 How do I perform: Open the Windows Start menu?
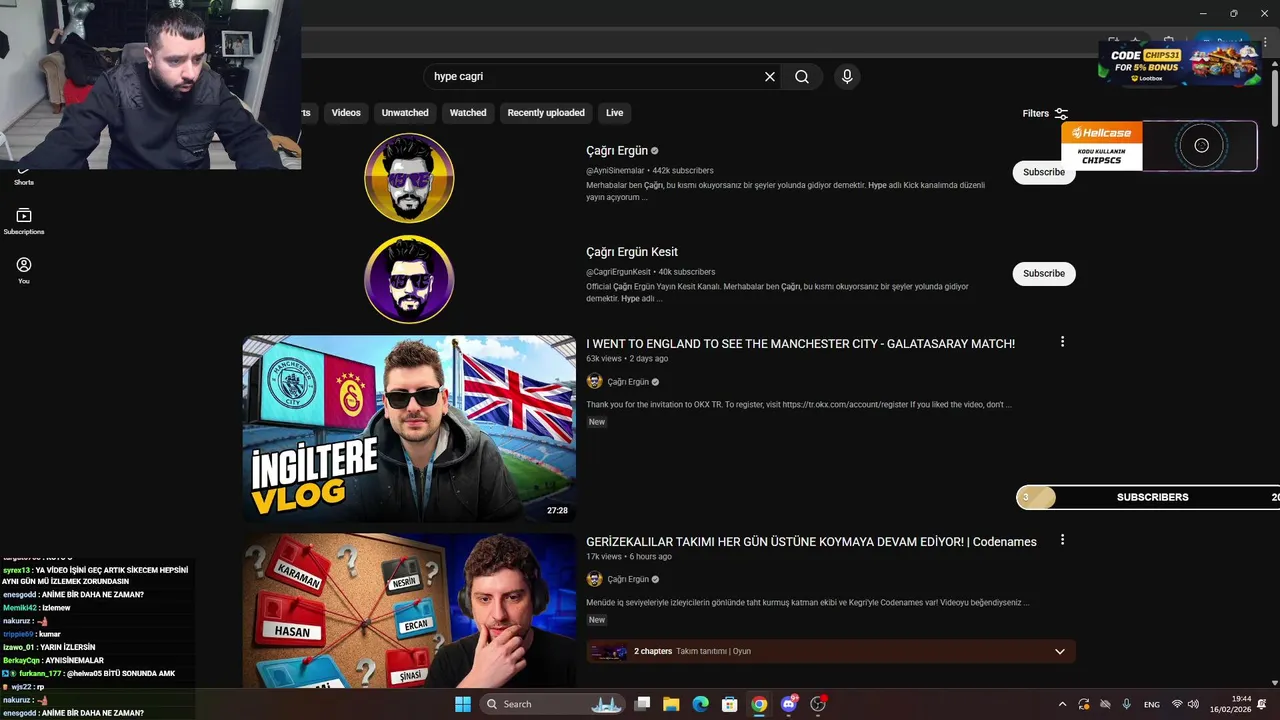(x=463, y=704)
